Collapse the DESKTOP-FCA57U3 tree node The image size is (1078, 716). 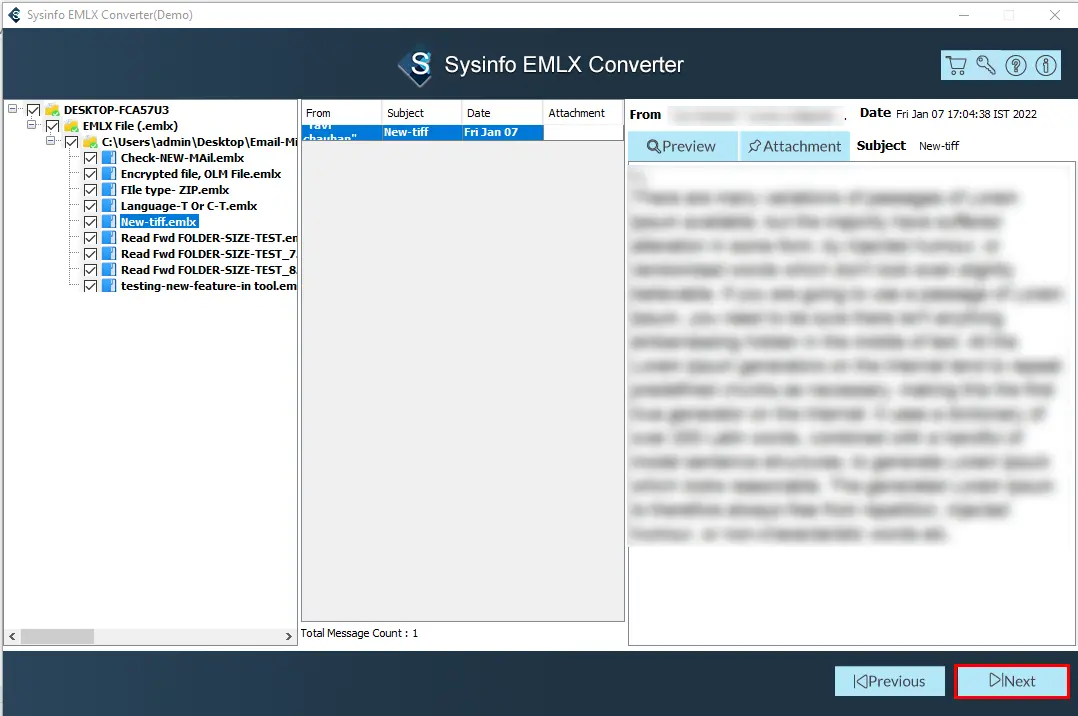(12, 109)
